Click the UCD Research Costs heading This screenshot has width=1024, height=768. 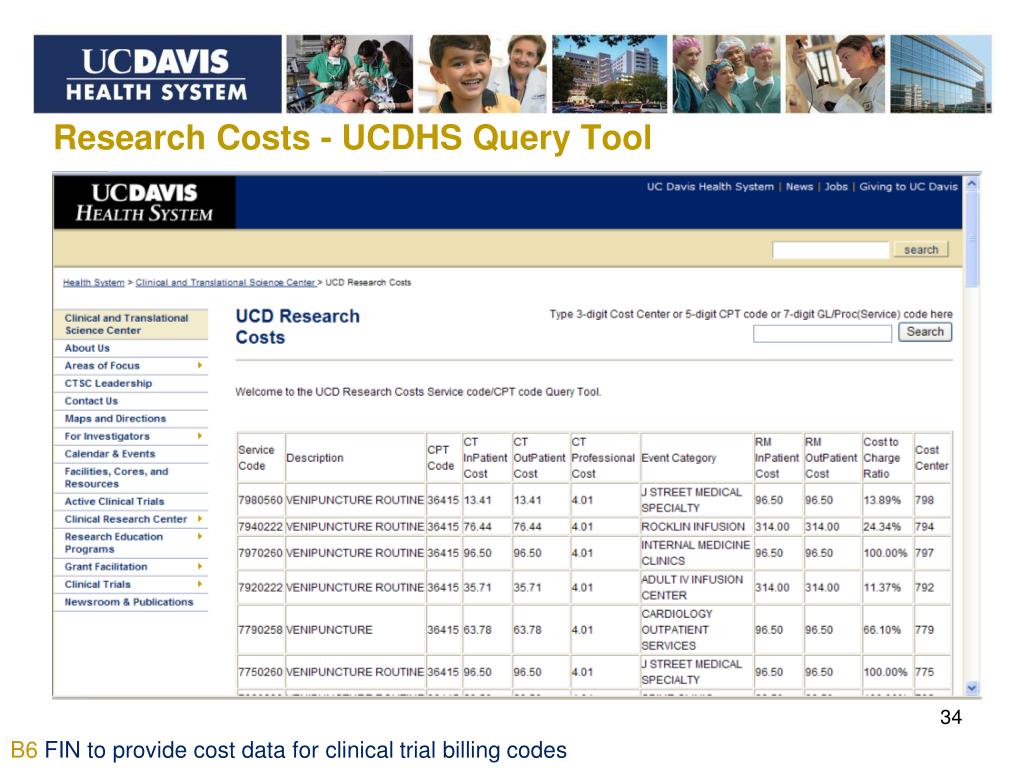pos(297,327)
